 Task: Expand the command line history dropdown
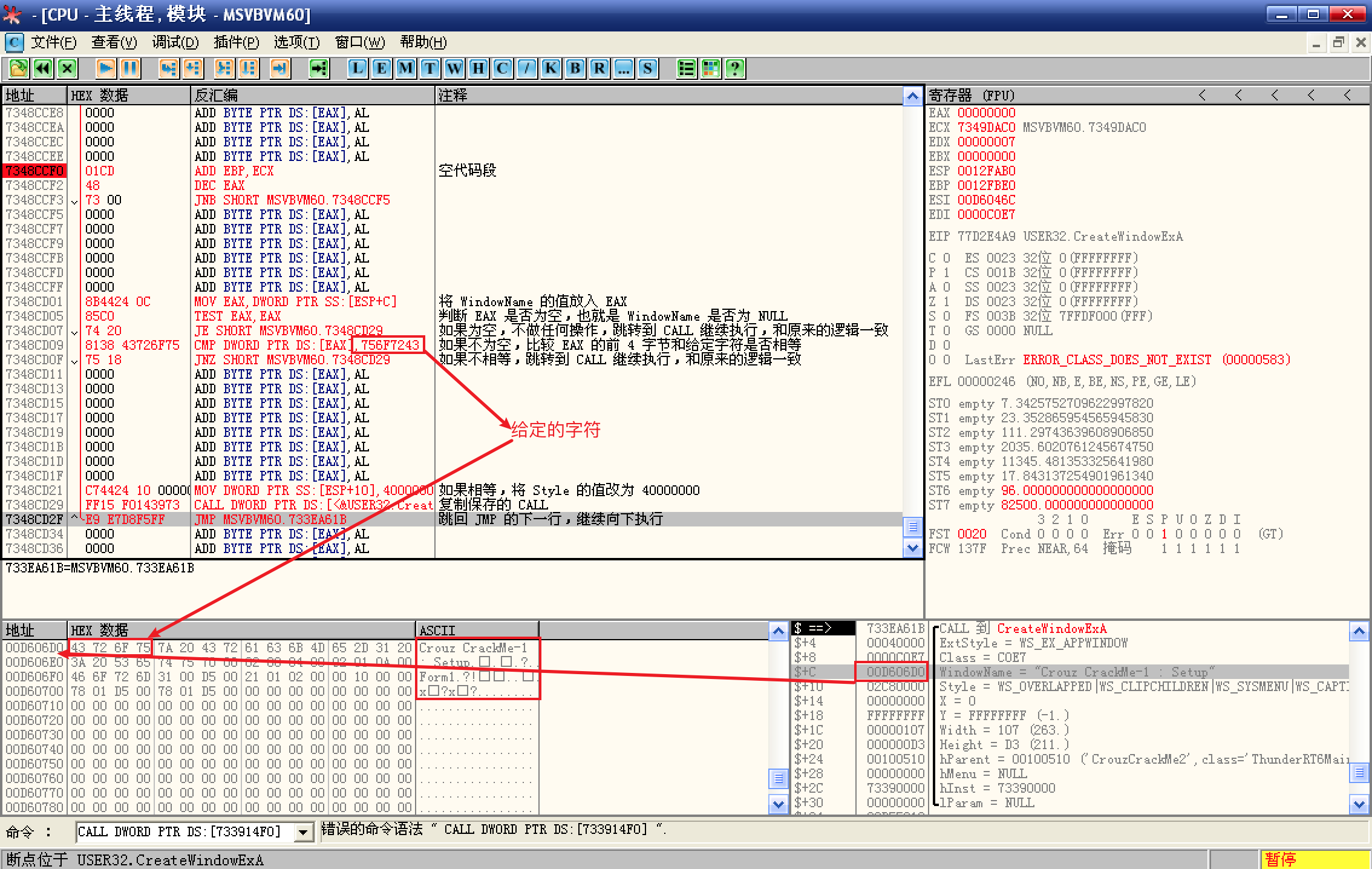pos(304,832)
